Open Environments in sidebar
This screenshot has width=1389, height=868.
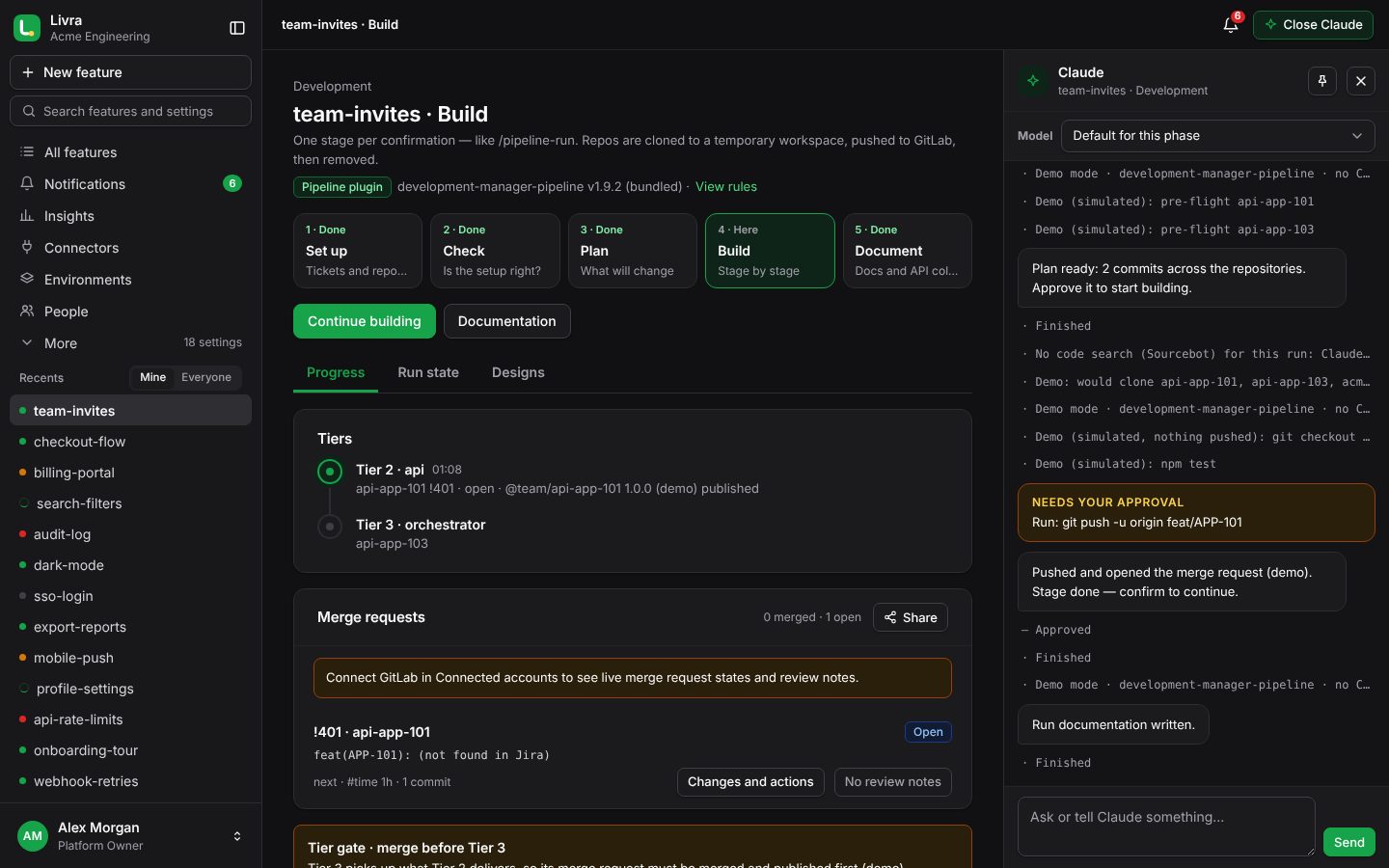tap(130, 280)
